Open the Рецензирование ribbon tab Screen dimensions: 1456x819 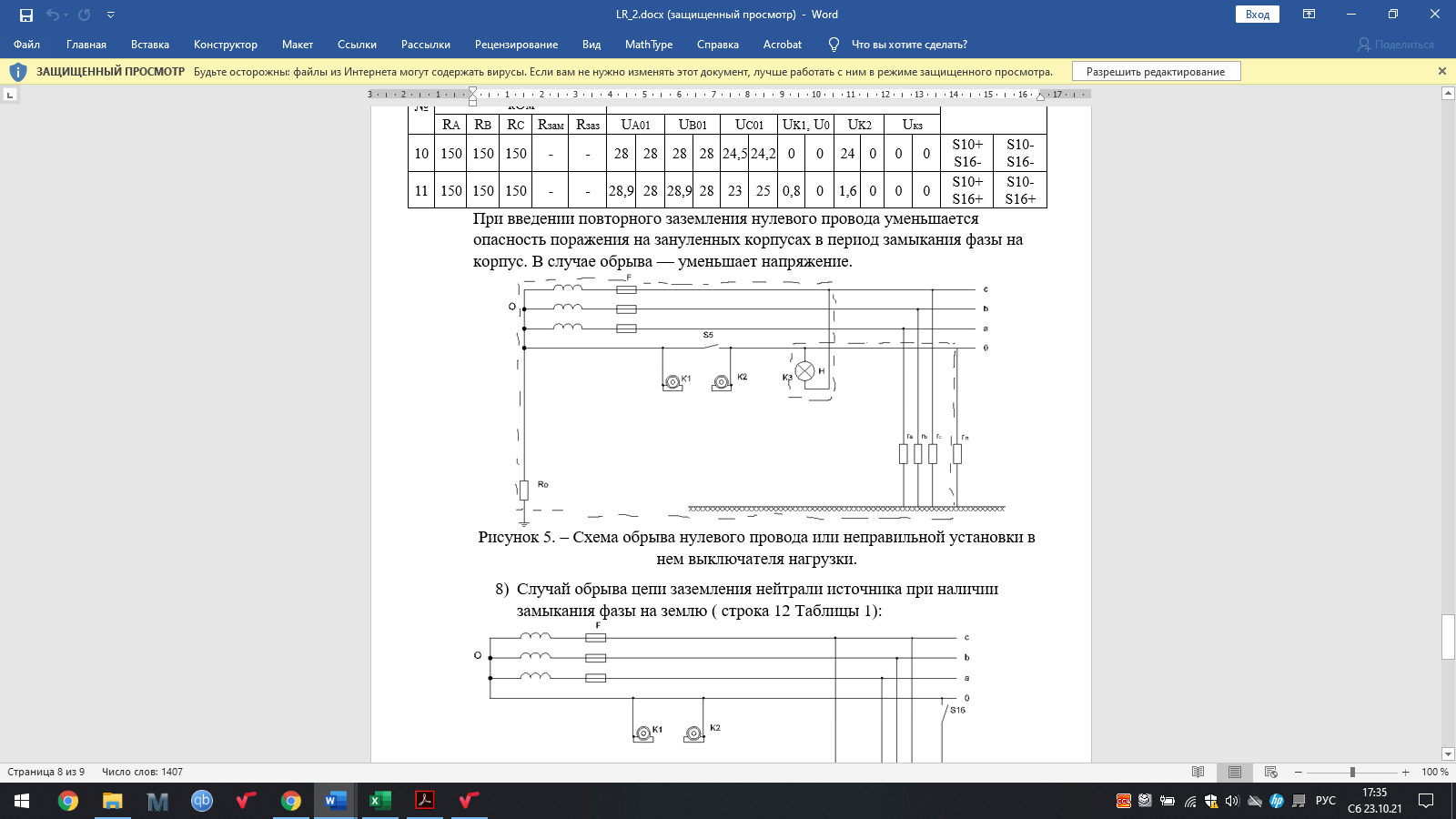[x=516, y=45]
